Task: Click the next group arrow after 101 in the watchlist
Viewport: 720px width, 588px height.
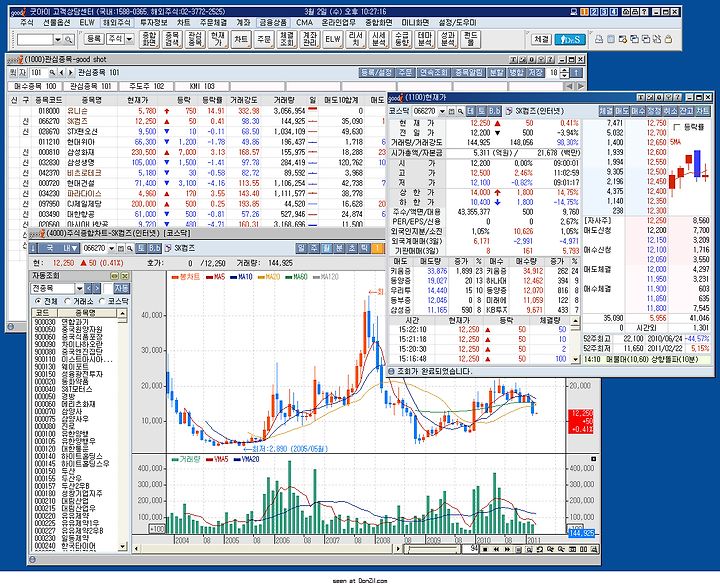Action: tap(71, 73)
